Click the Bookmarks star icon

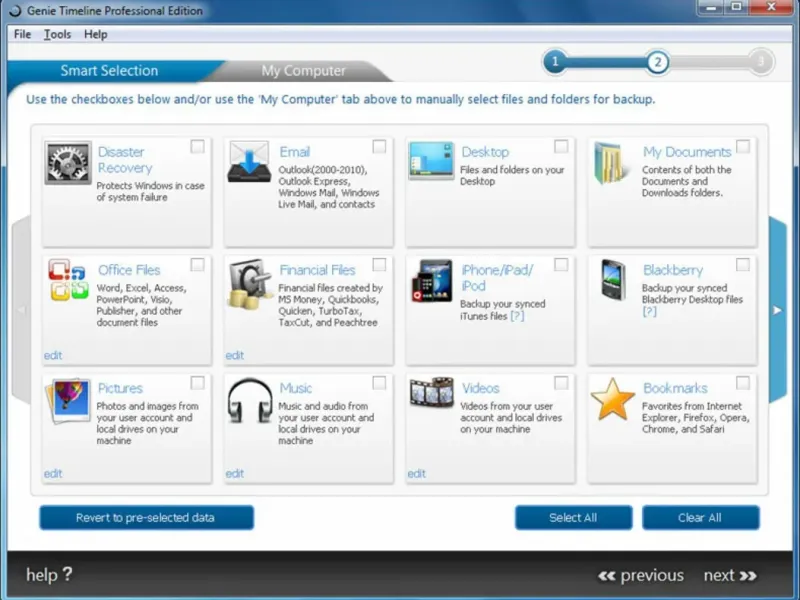click(613, 399)
